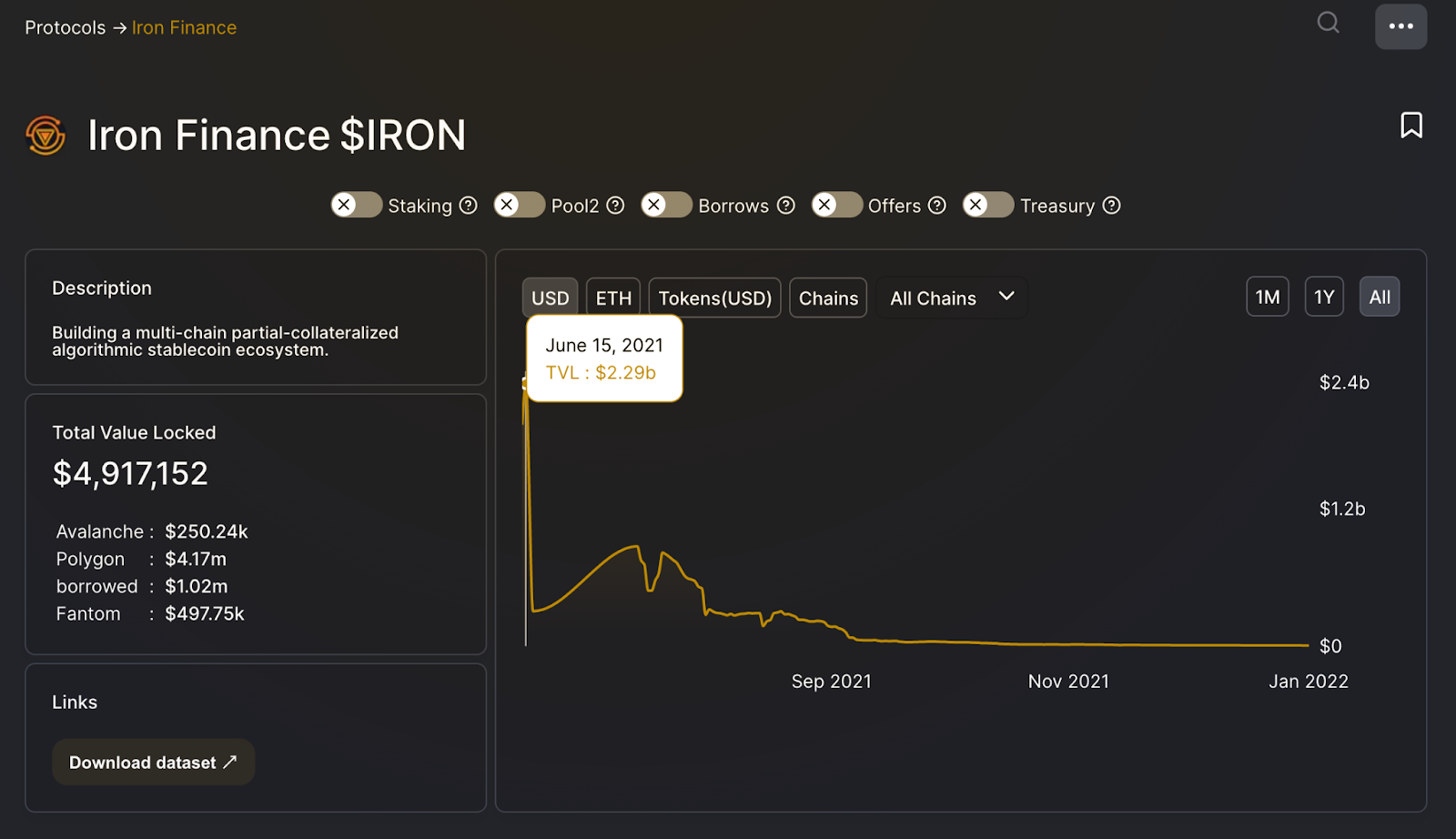Click the Jan 2022 axis label
The width and height of the screenshot is (1456, 839).
[1309, 681]
